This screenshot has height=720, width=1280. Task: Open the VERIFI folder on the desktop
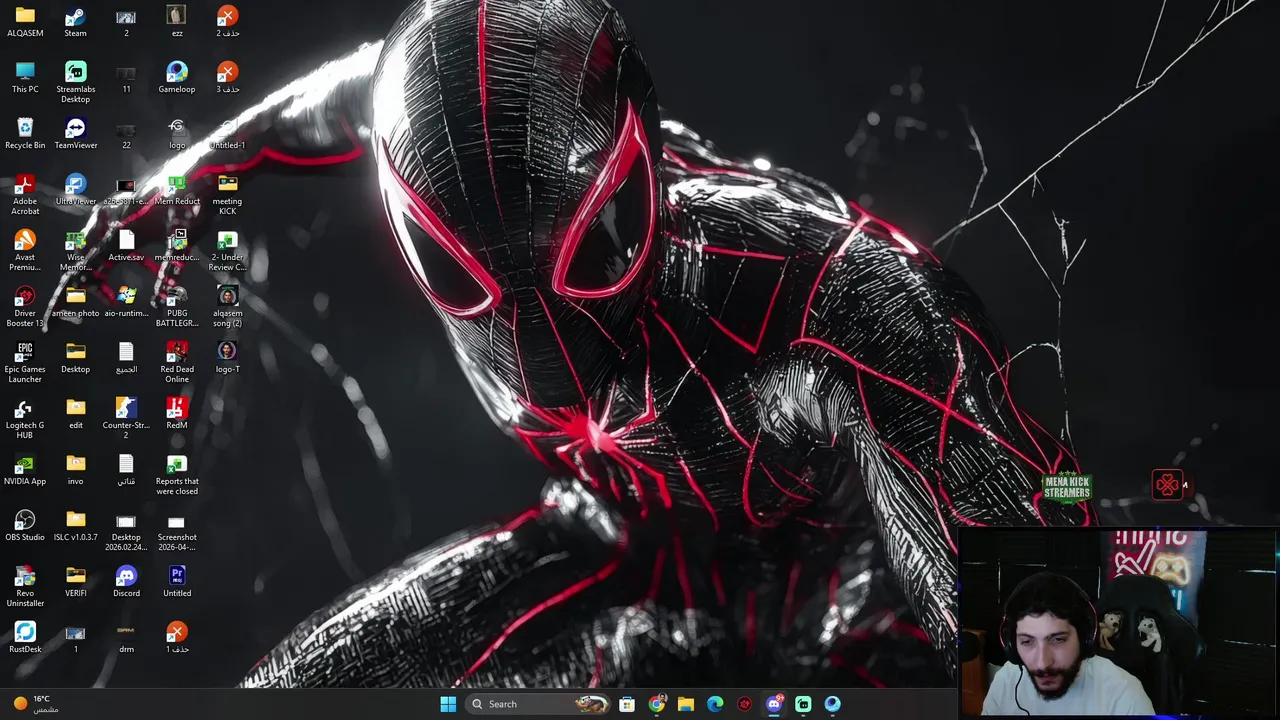point(75,581)
